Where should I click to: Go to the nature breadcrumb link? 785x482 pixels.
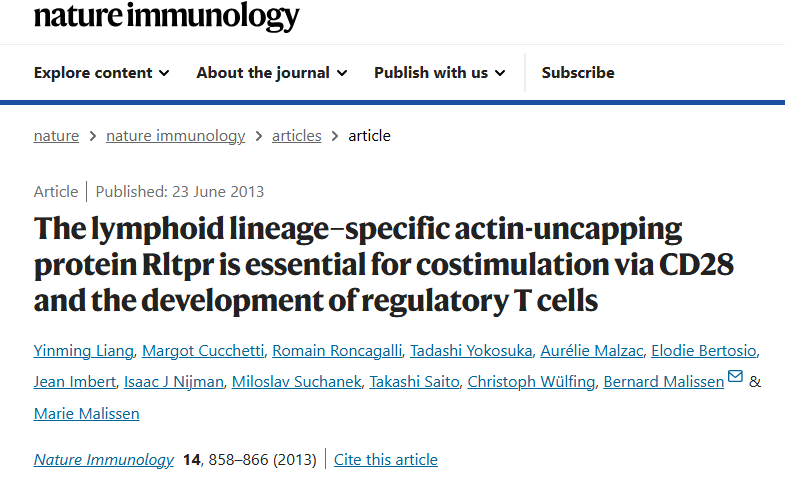coord(56,136)
